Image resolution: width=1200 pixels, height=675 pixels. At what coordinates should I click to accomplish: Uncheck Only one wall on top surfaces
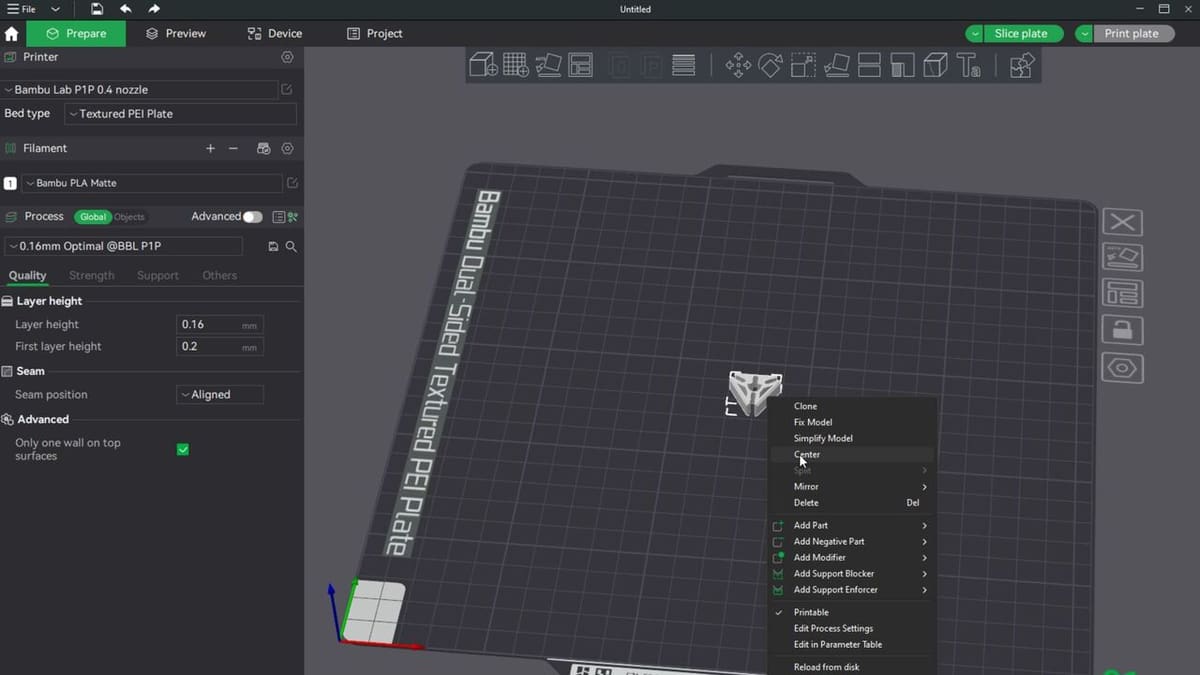coord(183,450)
